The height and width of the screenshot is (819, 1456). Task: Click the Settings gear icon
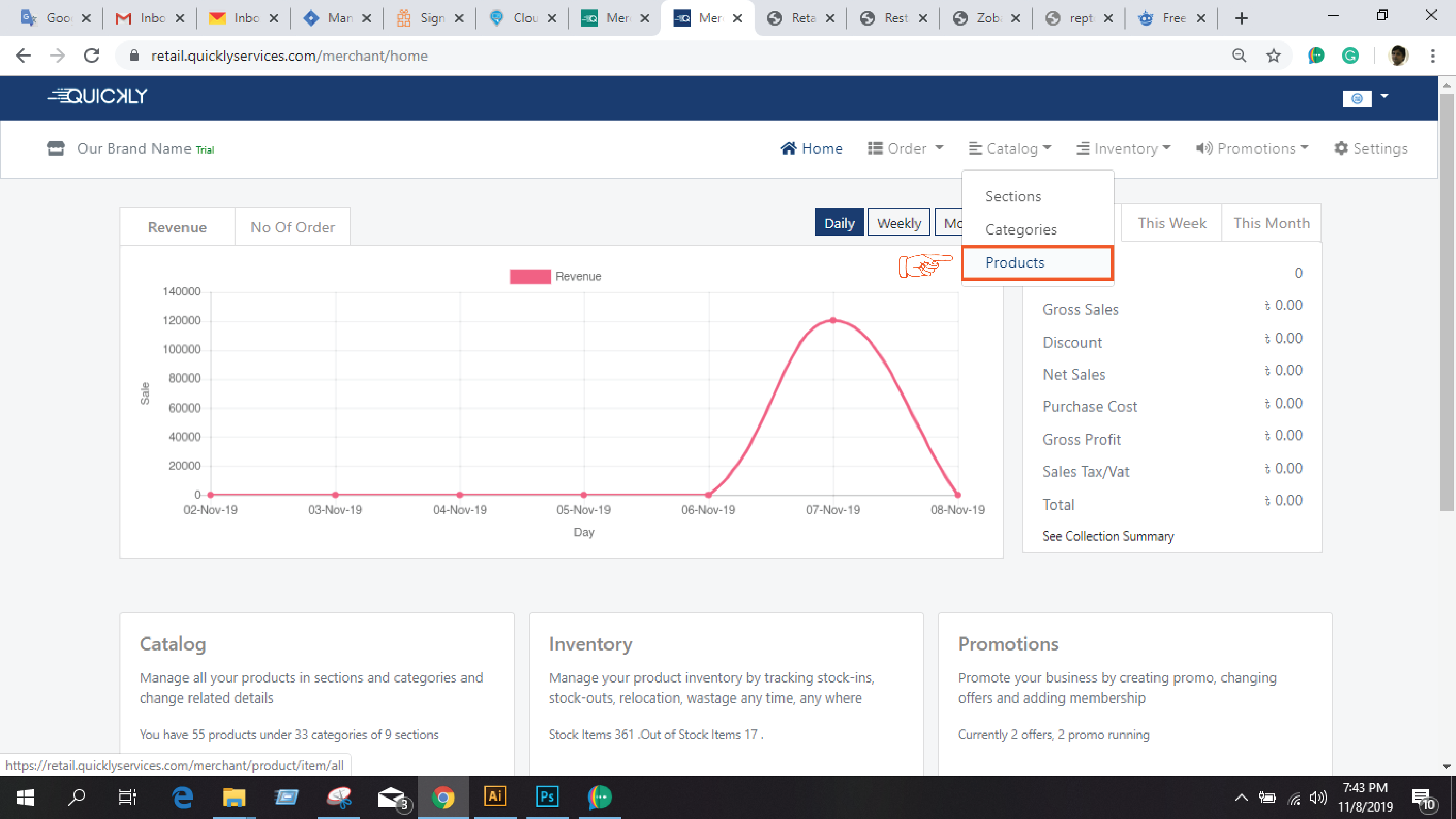[1340, 148]
